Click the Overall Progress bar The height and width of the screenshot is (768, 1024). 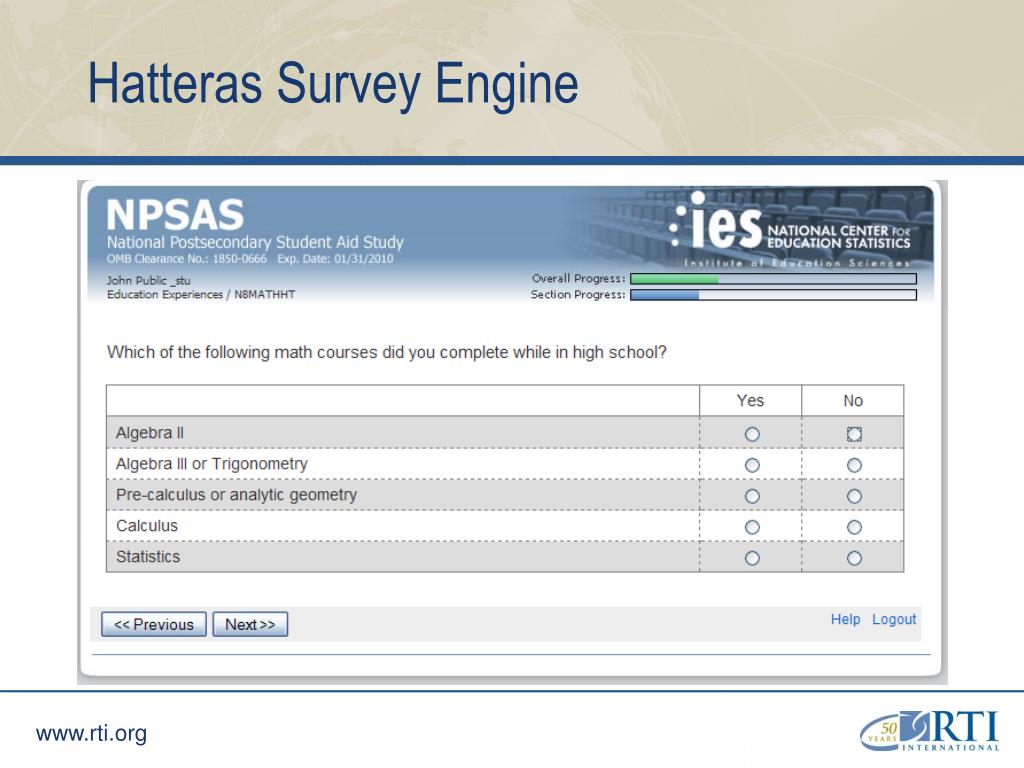pos(773,279)
